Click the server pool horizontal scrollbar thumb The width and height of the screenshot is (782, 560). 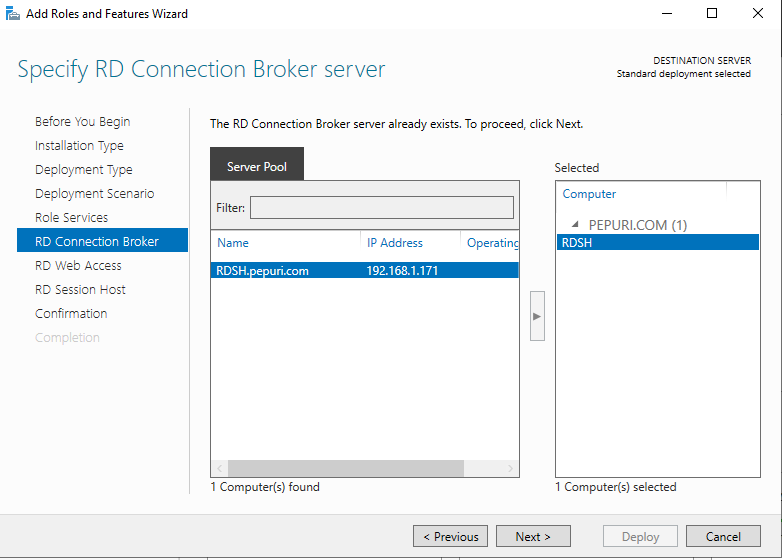coord(346,468)
